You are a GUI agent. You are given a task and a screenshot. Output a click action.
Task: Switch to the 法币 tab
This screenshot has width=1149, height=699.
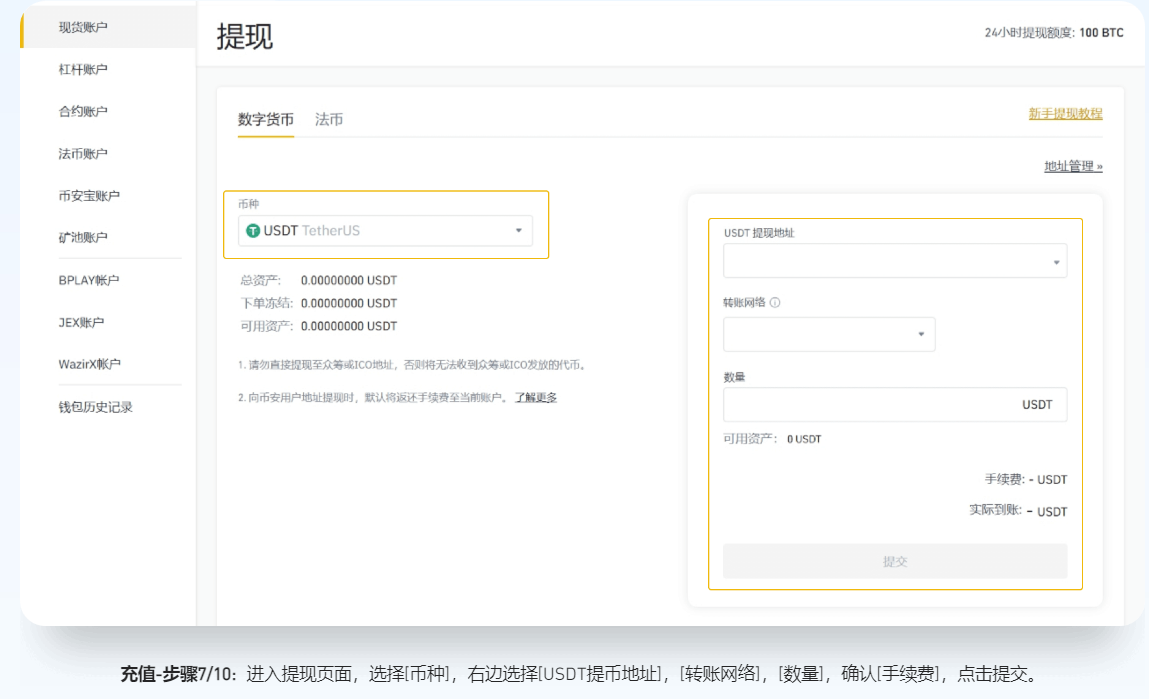tap(329, 119)
